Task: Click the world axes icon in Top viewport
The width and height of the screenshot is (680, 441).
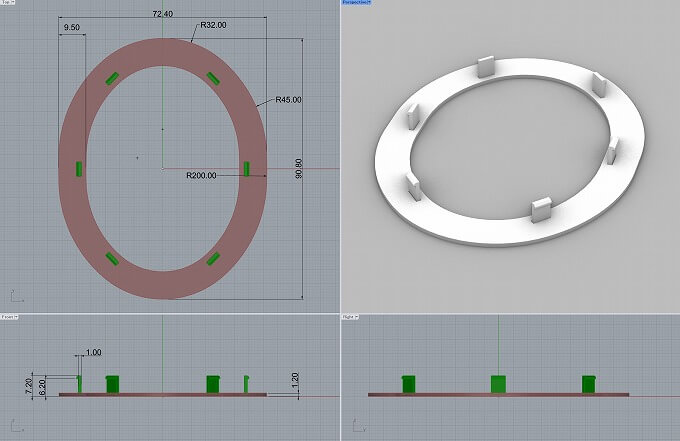Action: [13, 296]
